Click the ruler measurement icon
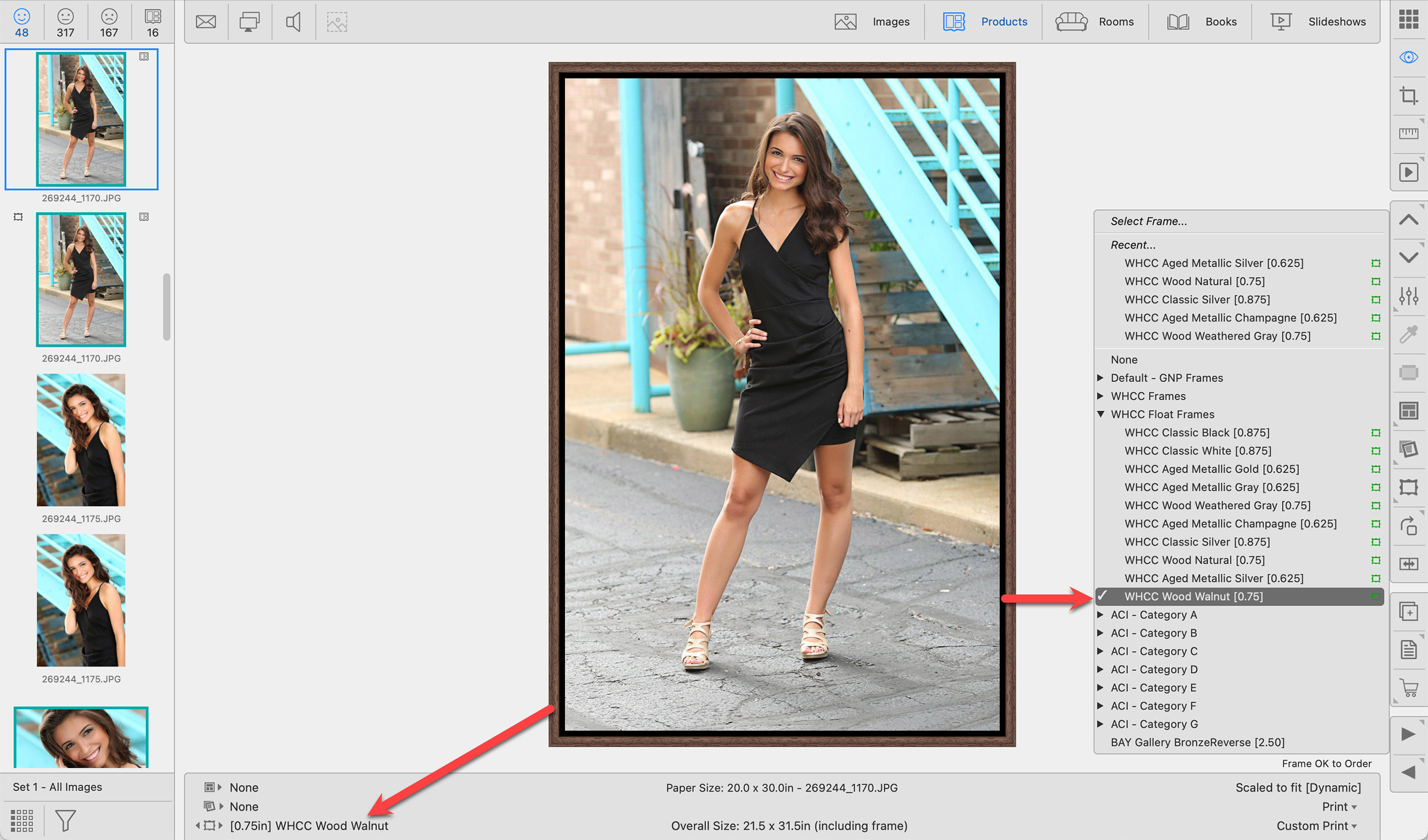The height and width of the screenshot is (840, 1428). tap(1408, 133)
